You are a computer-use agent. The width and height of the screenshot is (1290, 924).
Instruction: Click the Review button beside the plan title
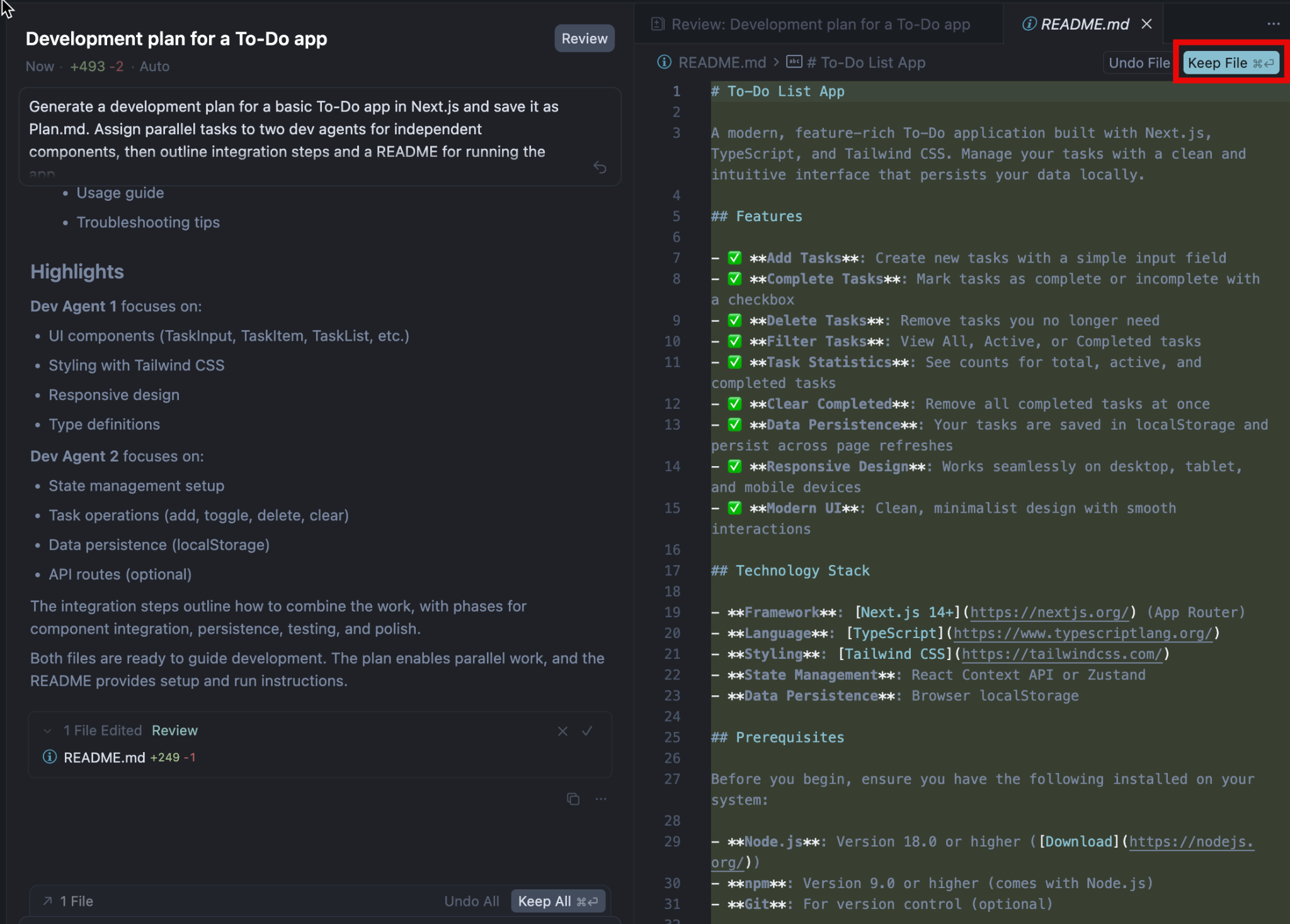584,38
